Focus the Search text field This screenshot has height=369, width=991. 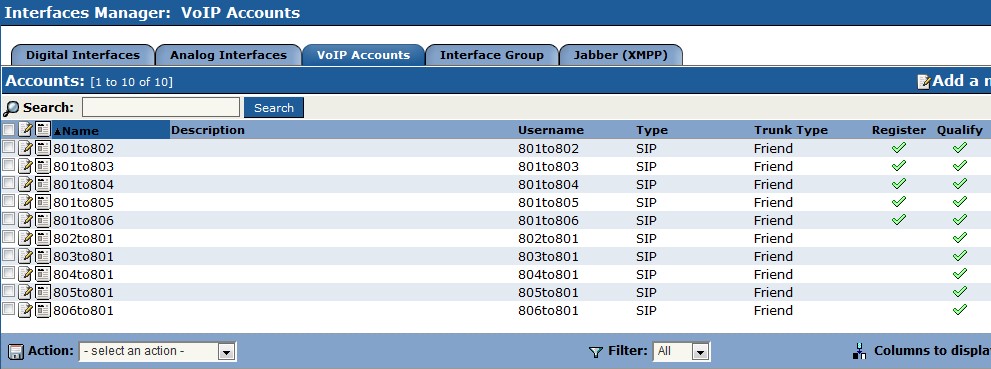[161, 107]
